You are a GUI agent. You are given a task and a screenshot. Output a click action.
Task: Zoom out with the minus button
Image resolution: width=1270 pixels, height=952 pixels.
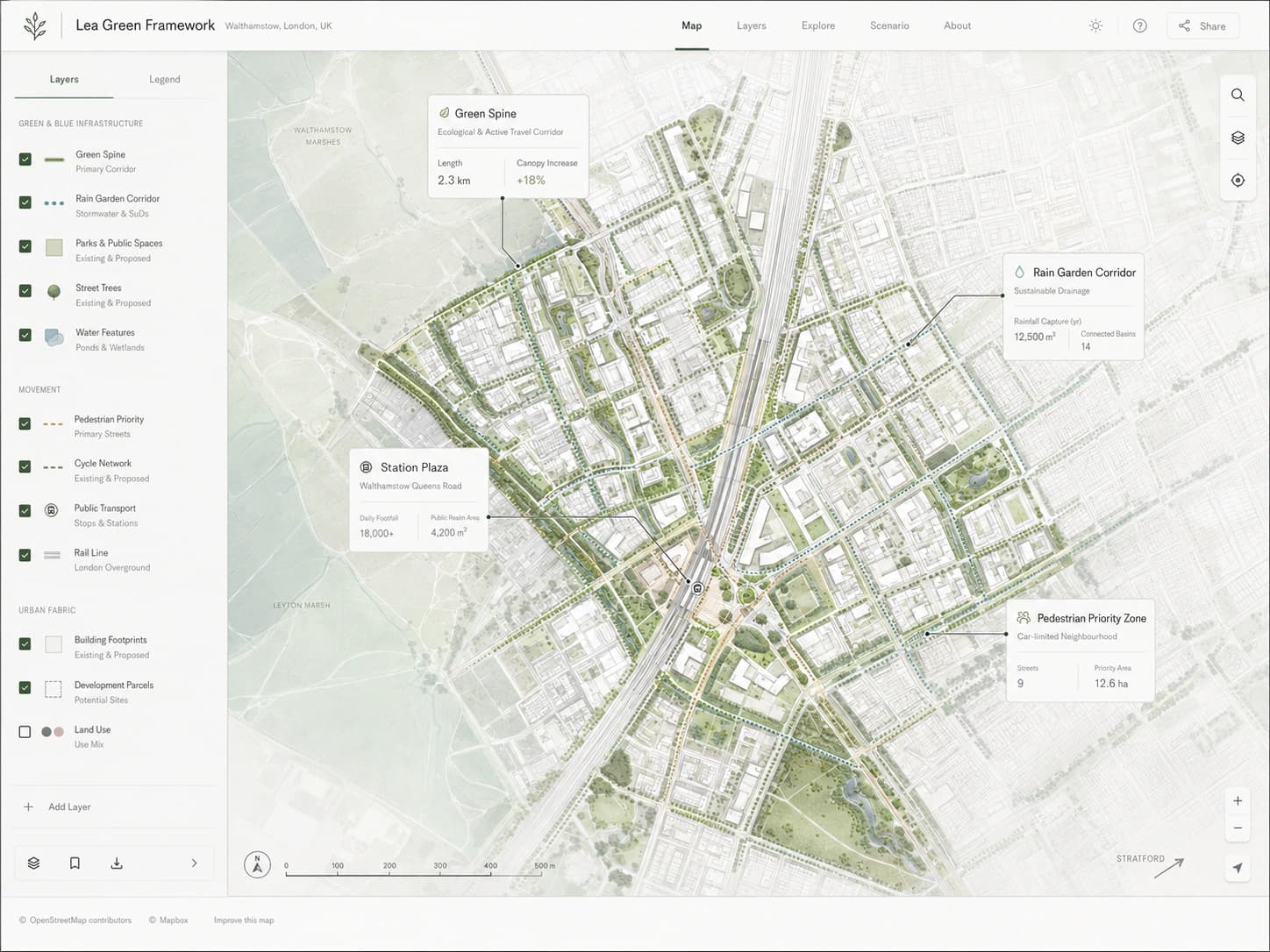pos(1238,828)
